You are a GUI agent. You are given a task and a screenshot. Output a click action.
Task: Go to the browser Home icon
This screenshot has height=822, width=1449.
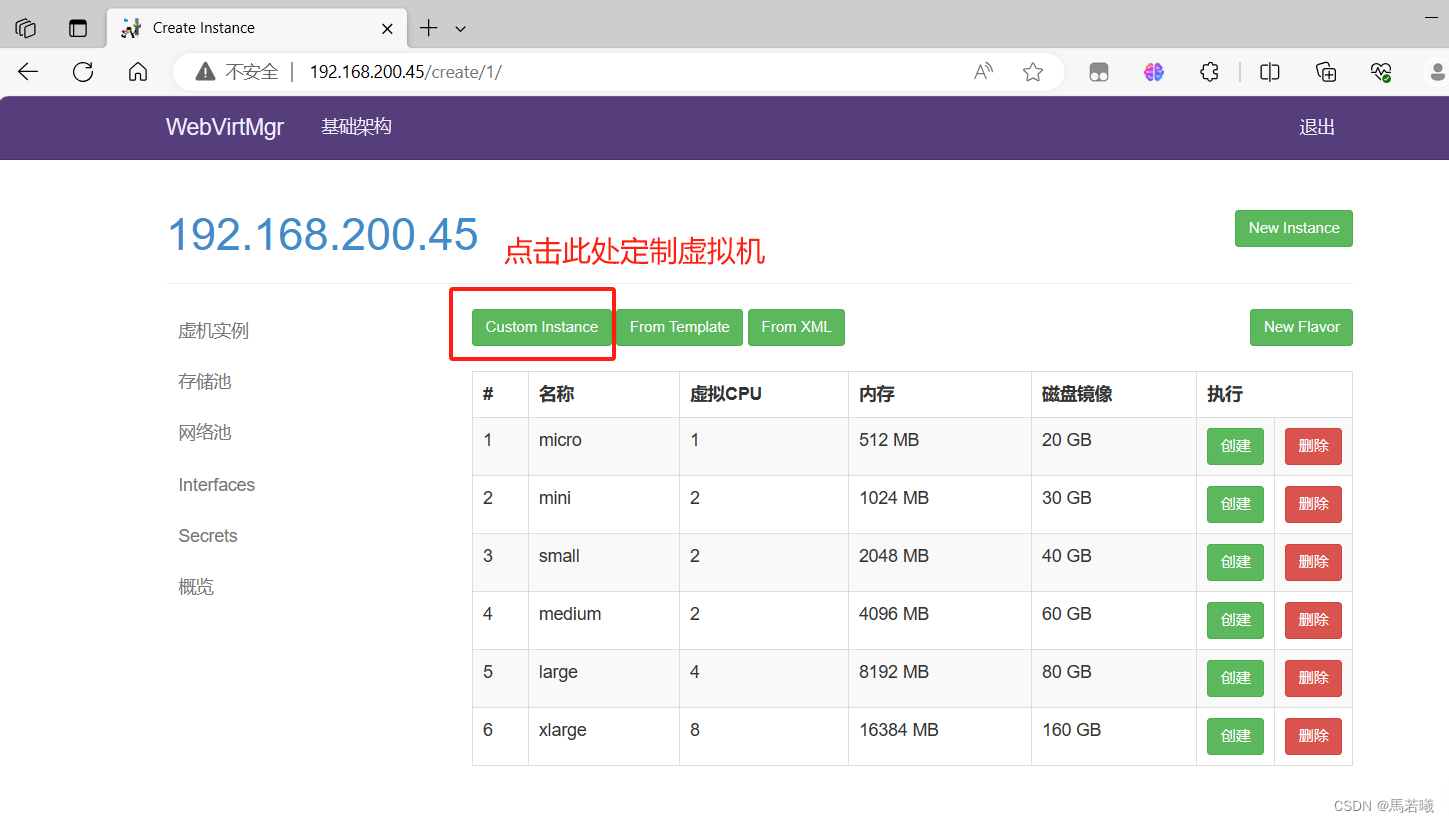point(138,72)
